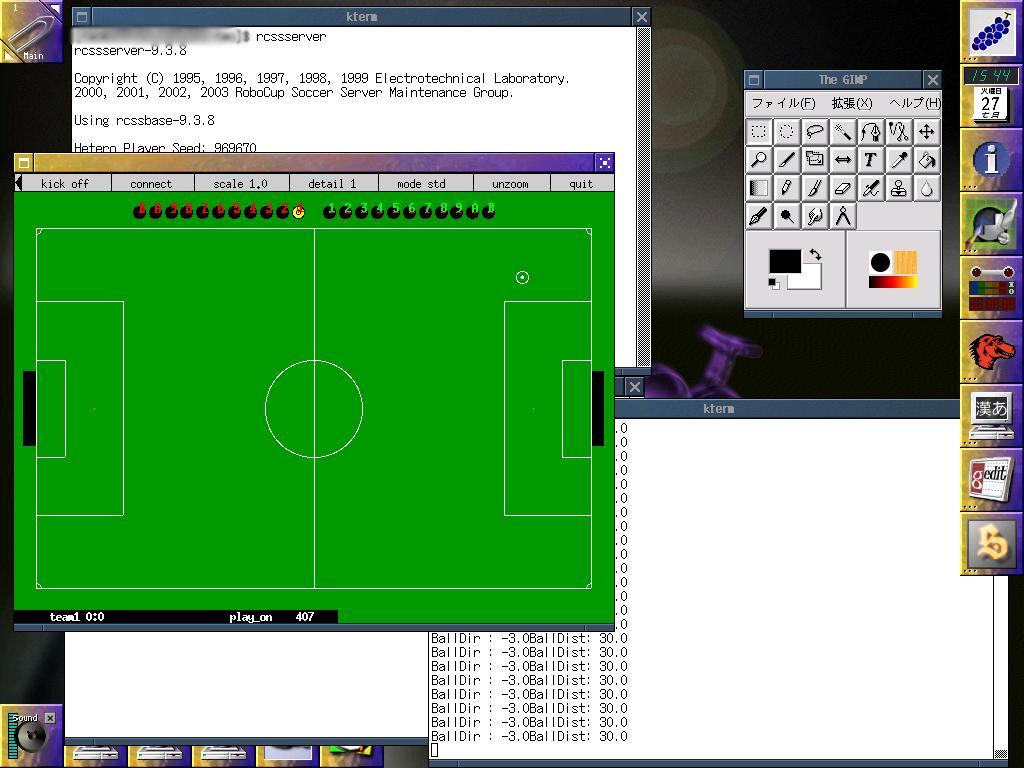Select the Airbrush tool
The width and height of the screenshot is (1024, 768).
[871, 188]
